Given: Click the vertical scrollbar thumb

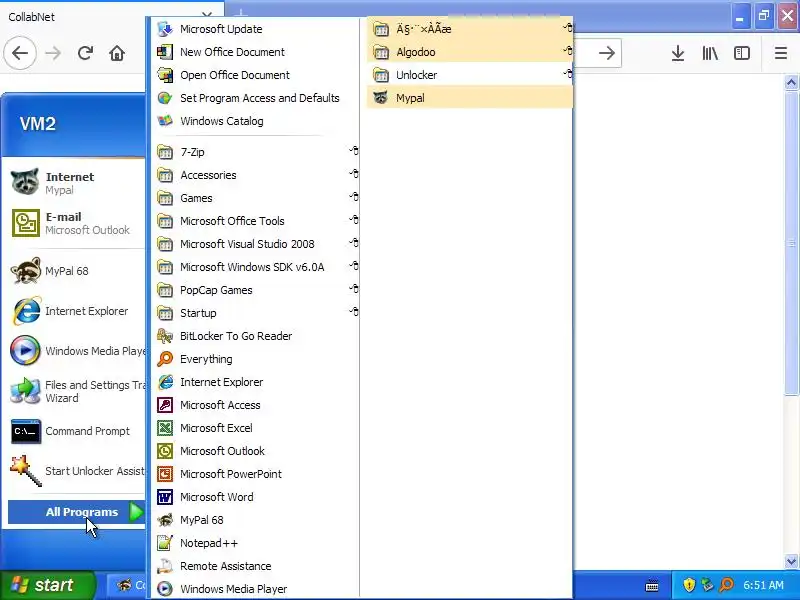Looking at the screenshot, I should [791, 243].
